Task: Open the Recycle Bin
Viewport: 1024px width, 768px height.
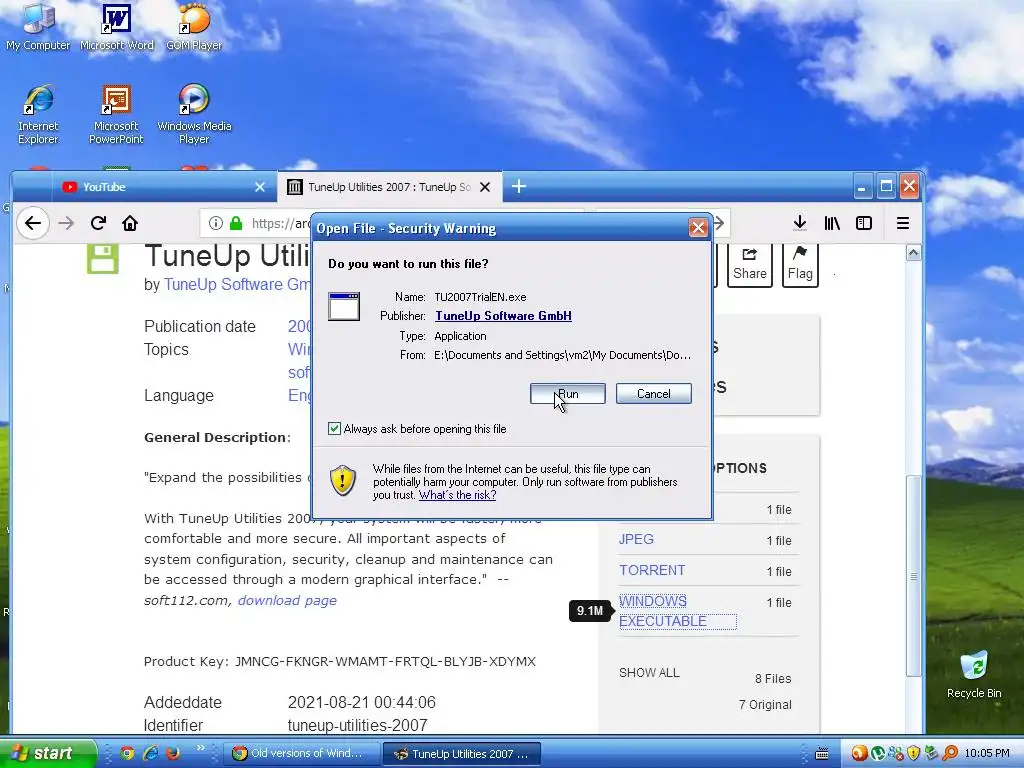Action: [974, 674]
